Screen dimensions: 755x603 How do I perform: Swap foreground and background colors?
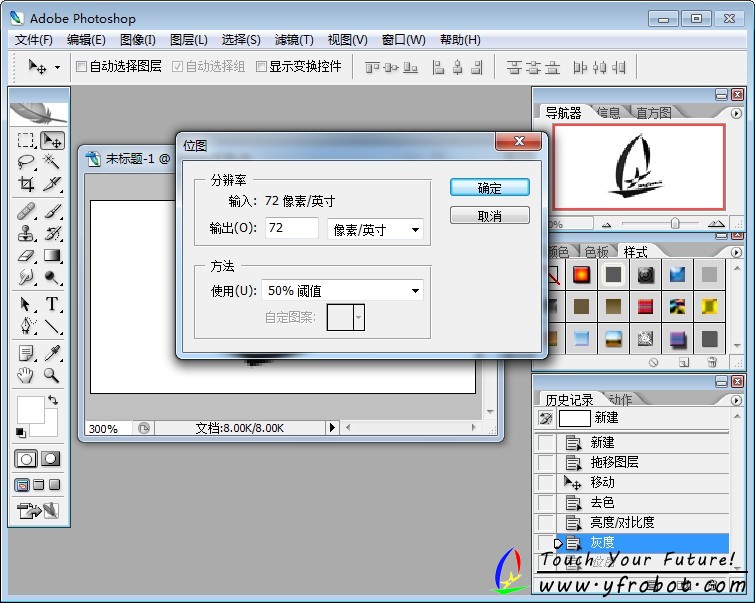[53, 400]
